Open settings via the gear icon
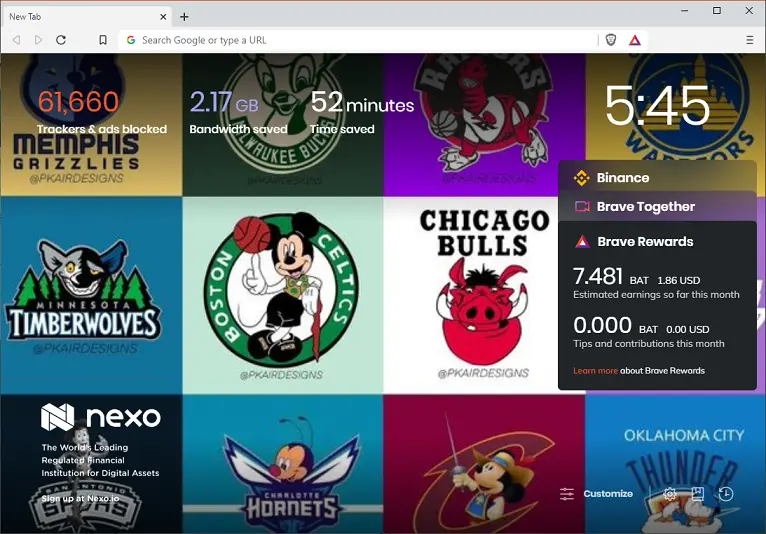The image size is (766, 534). click(x=670, y=494)
